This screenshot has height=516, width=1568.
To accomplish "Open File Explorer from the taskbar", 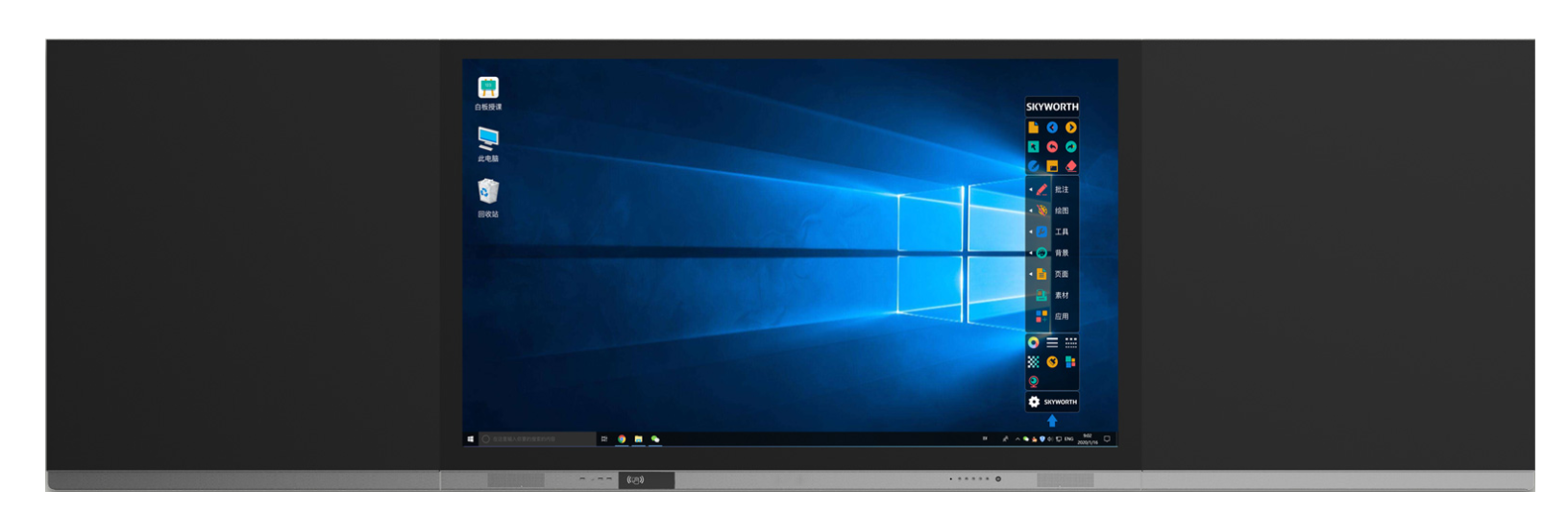I will click(638, 439).
